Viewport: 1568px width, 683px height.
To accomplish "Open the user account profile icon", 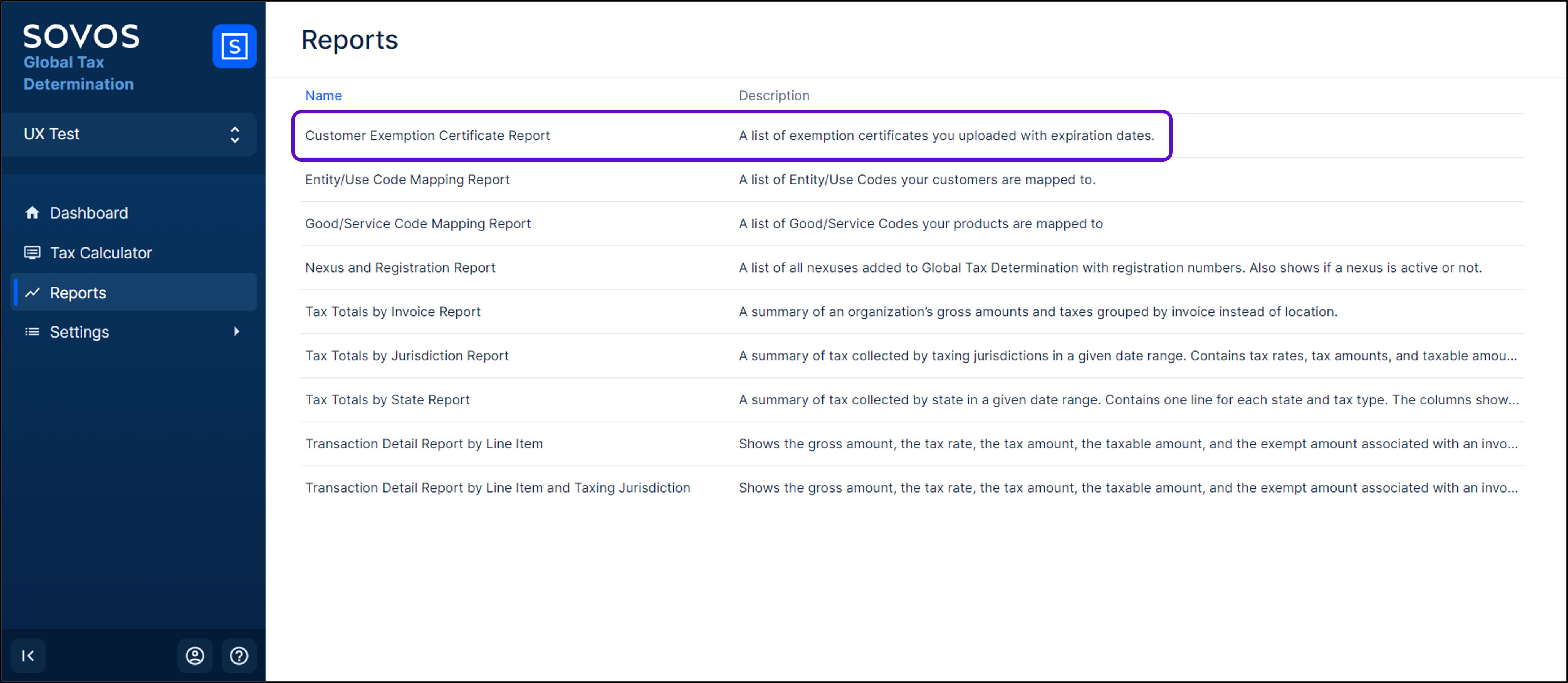I will [x=195, y=656].
